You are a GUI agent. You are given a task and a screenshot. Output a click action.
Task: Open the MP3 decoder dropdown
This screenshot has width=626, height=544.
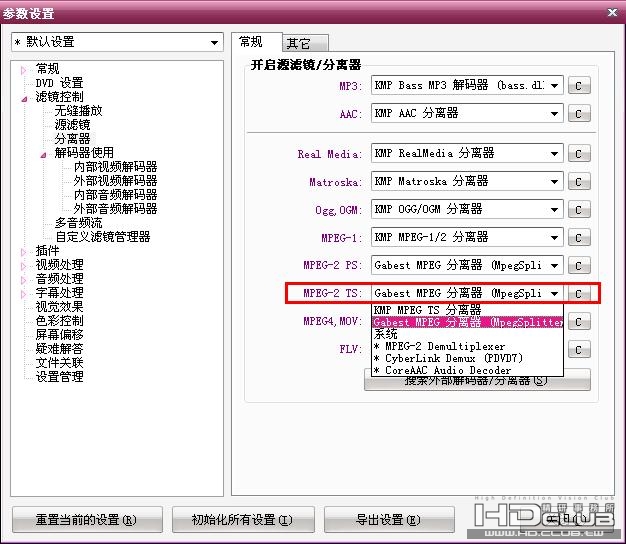tap(467, 85)
